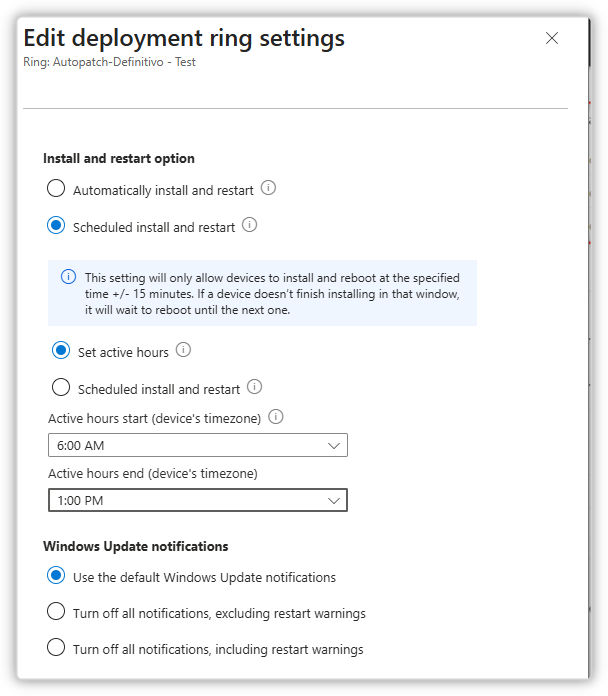The height and width of the screenshot is (696, 608).
Task: Select Automatically install and restart radio button
Action: point(57,189)
